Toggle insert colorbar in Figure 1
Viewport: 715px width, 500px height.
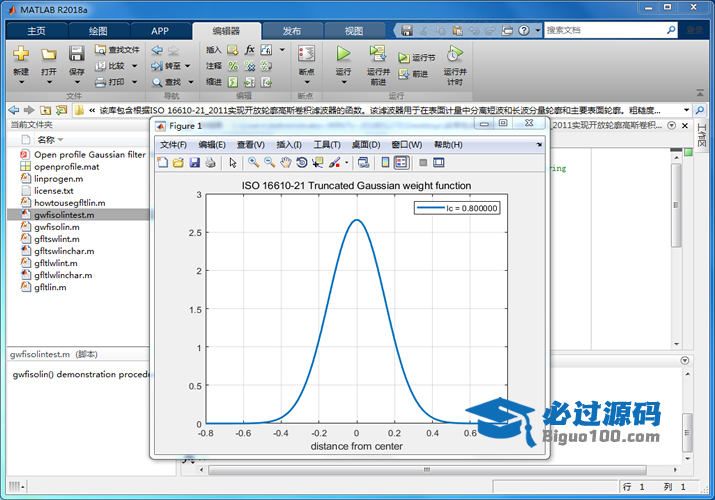(x=385, y=163)
